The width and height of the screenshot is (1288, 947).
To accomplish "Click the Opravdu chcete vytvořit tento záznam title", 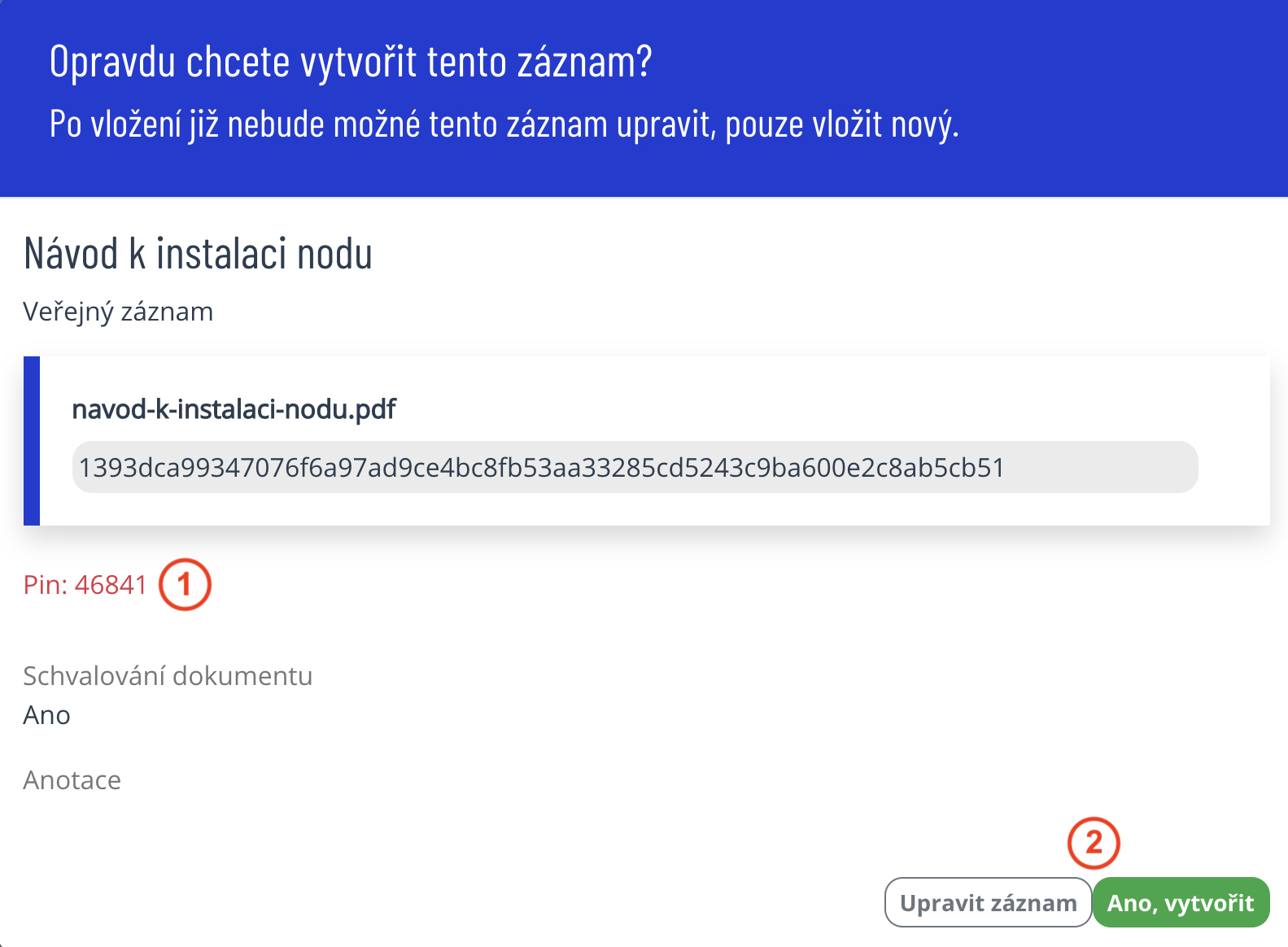I will tap(351, 62).
